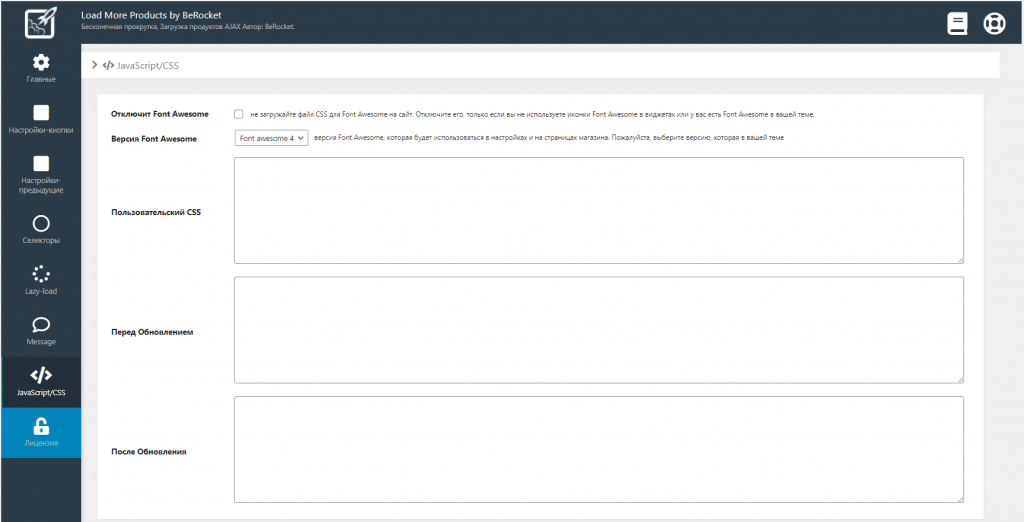Viewport: 1024px width, 522px height.
Task: Click the Главные gear icon
Action: (x=41, y=63)
